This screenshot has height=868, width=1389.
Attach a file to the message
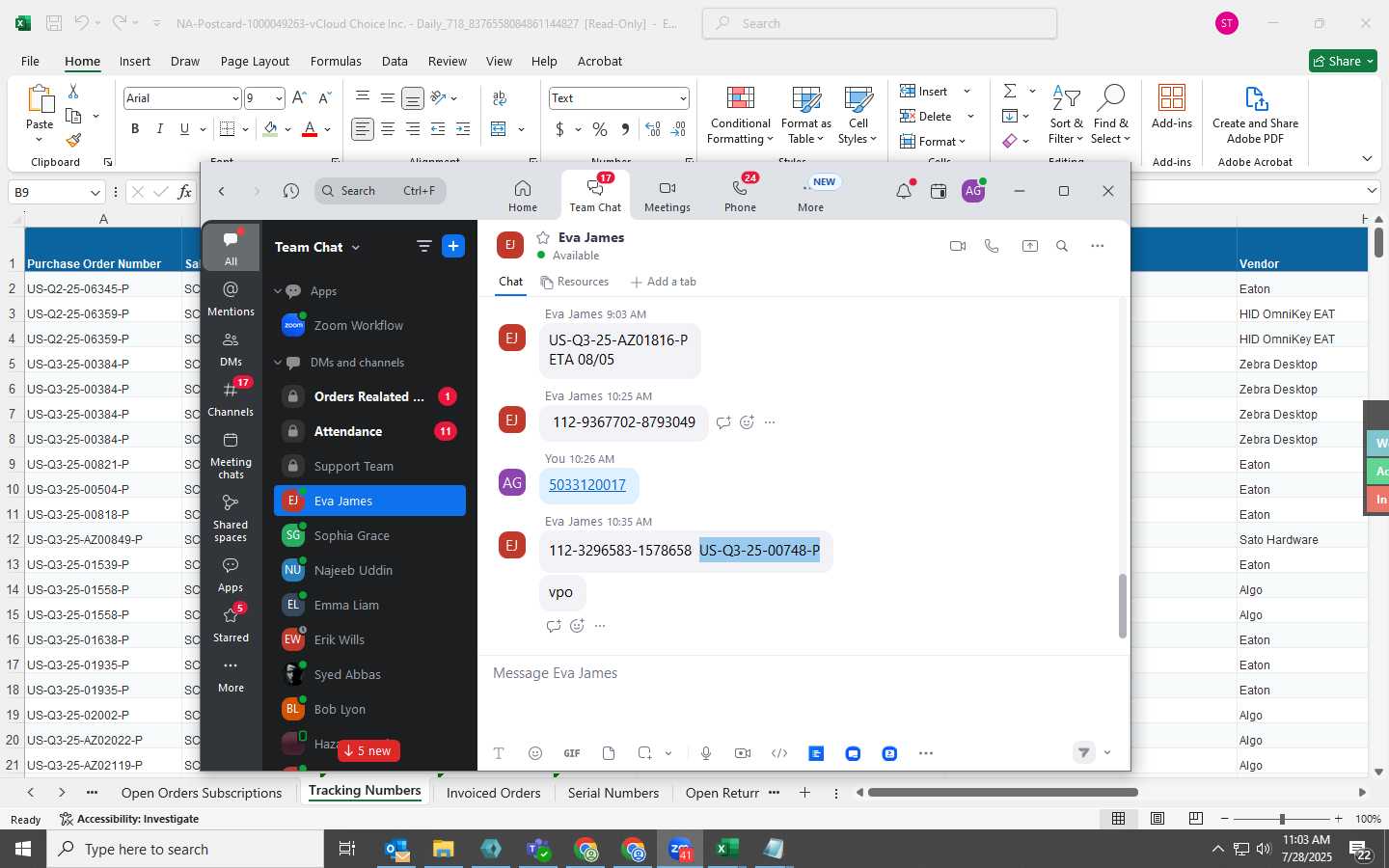609,753
